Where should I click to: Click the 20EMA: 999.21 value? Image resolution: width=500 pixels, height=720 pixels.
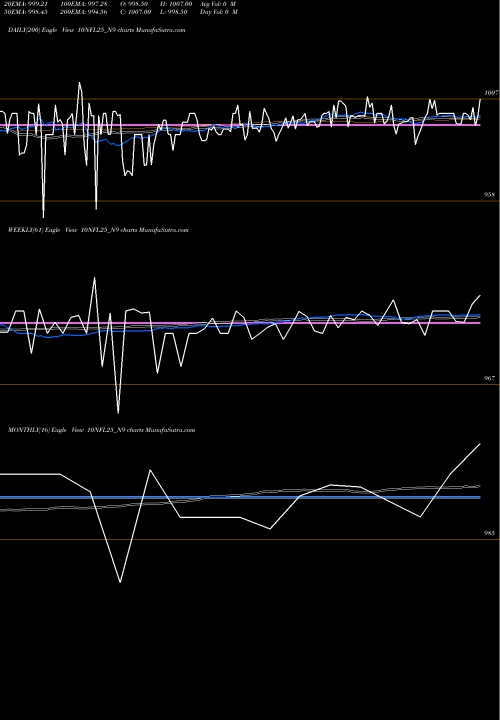(x=26, y=4)
